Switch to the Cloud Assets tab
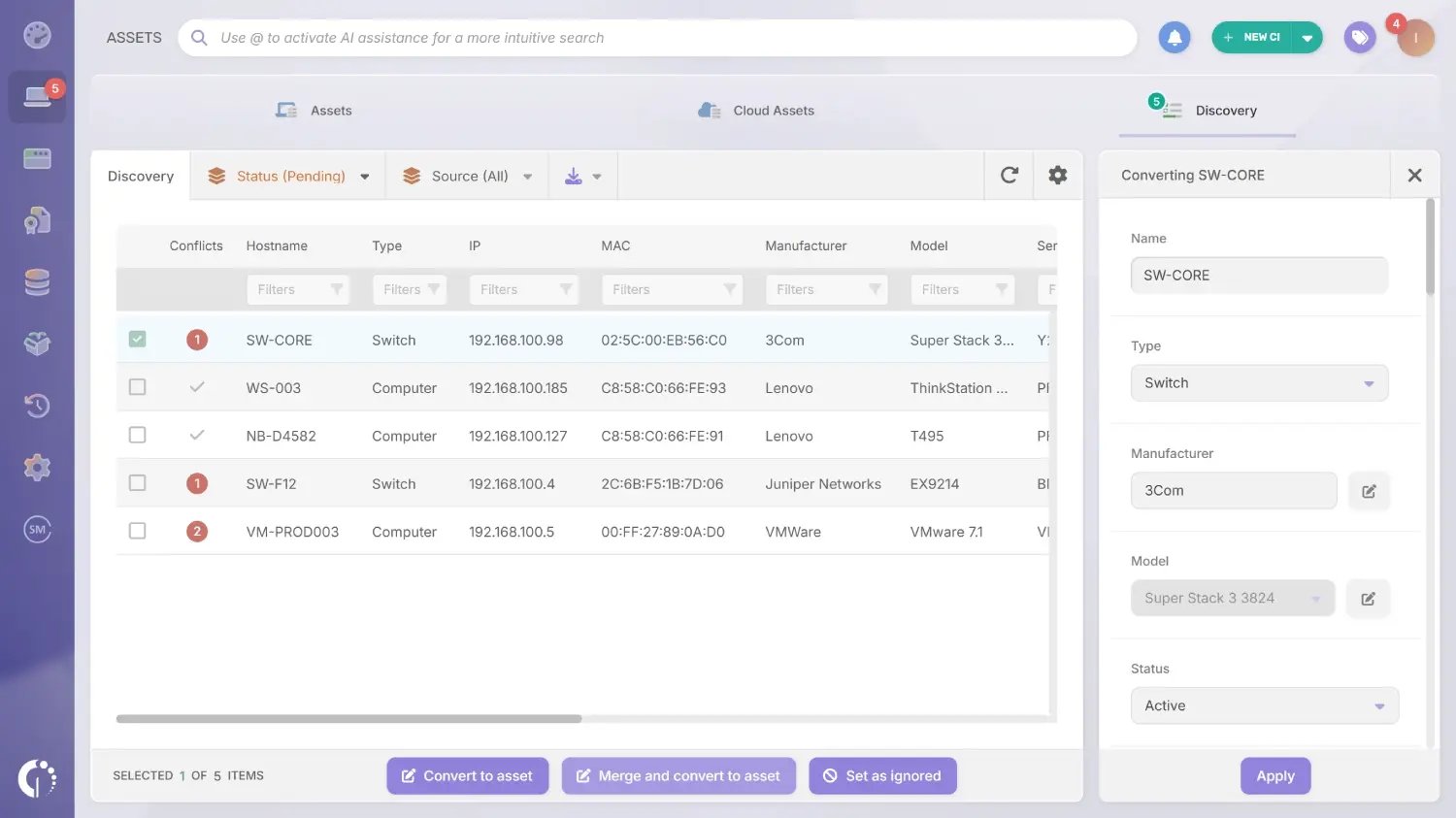This screenshot has width=1456, height=818. pyautogui.click(x=755, y=110)
